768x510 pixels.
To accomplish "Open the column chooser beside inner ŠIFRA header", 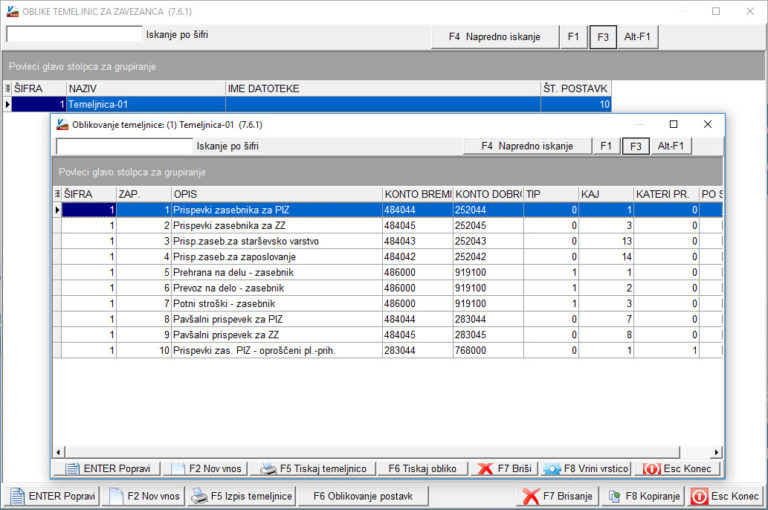I will coord(57,193).
